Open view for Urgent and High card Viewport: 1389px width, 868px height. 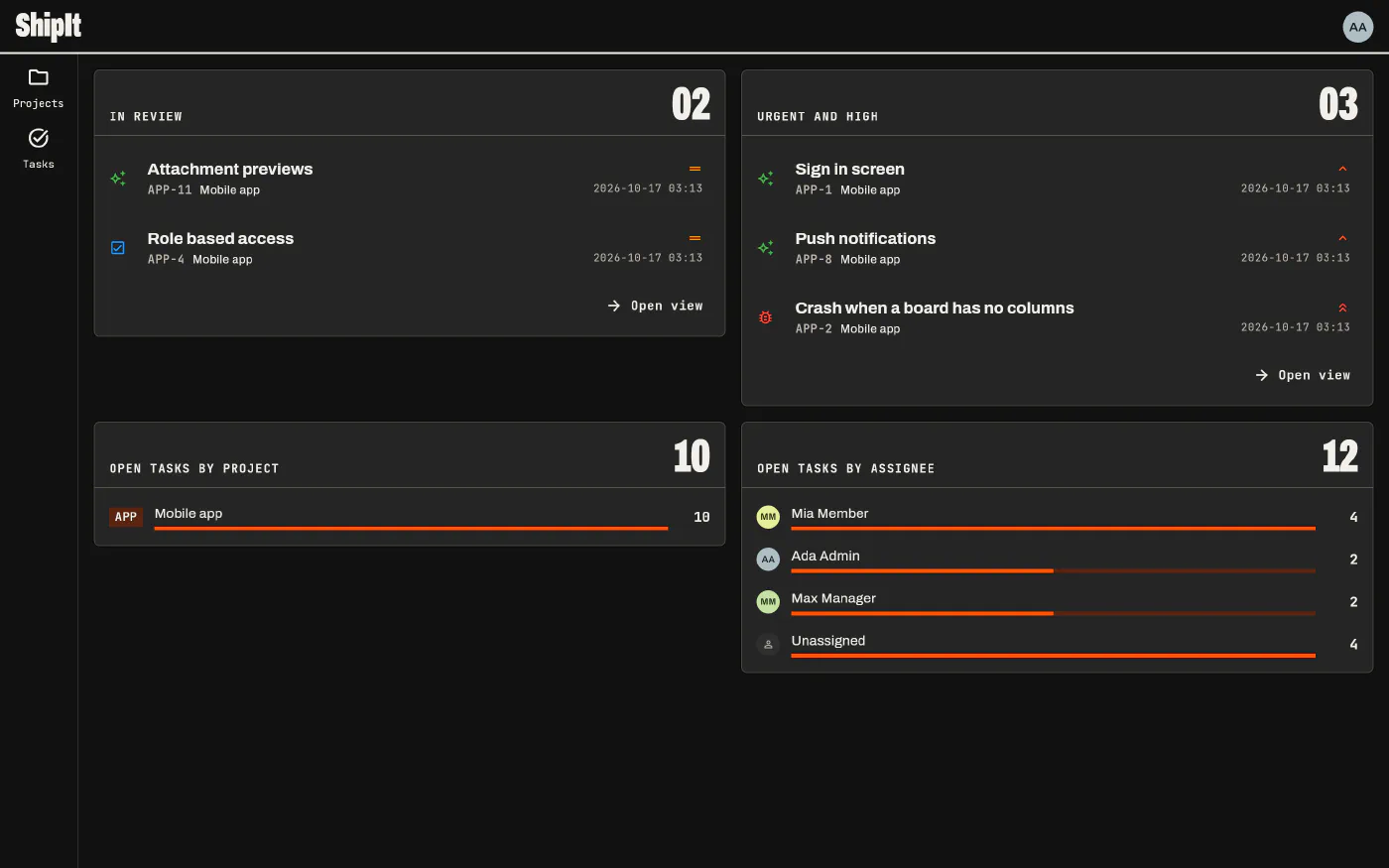tap(1303, 375)
